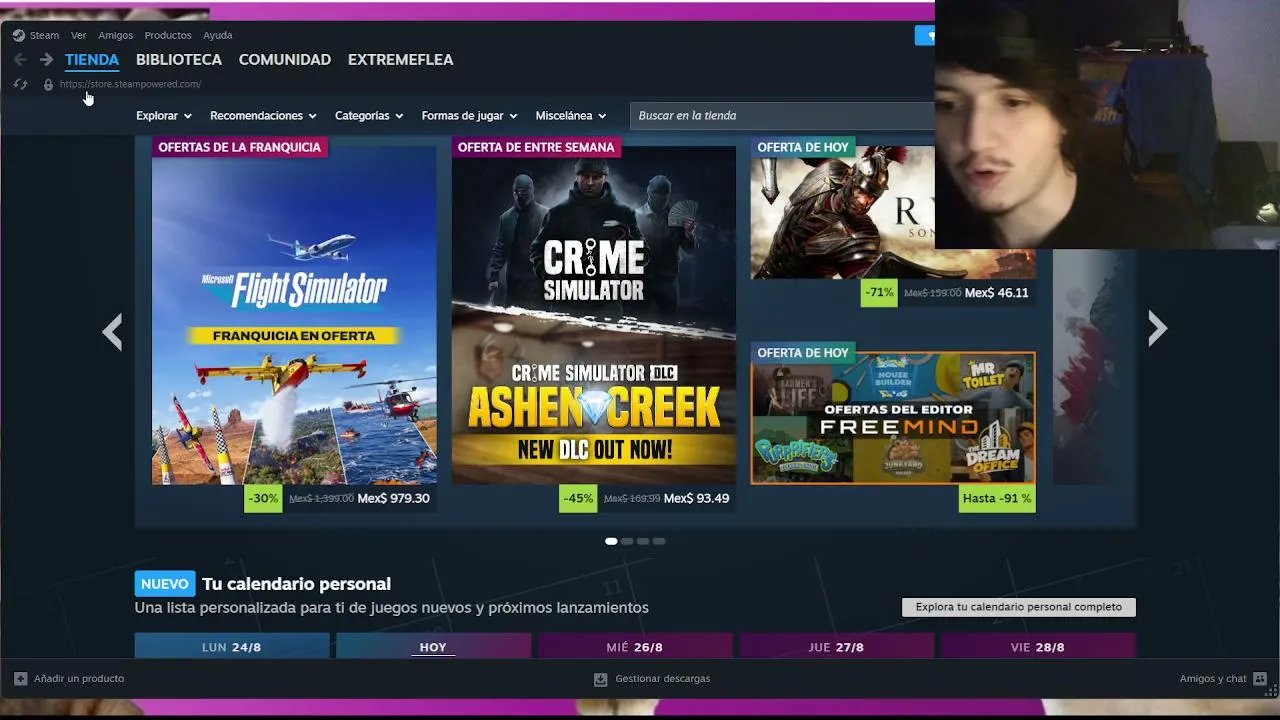Viewport: 1280px width, 720px height.
Task: Go forward with the right navigation arrow
Action: coord(46,60)
